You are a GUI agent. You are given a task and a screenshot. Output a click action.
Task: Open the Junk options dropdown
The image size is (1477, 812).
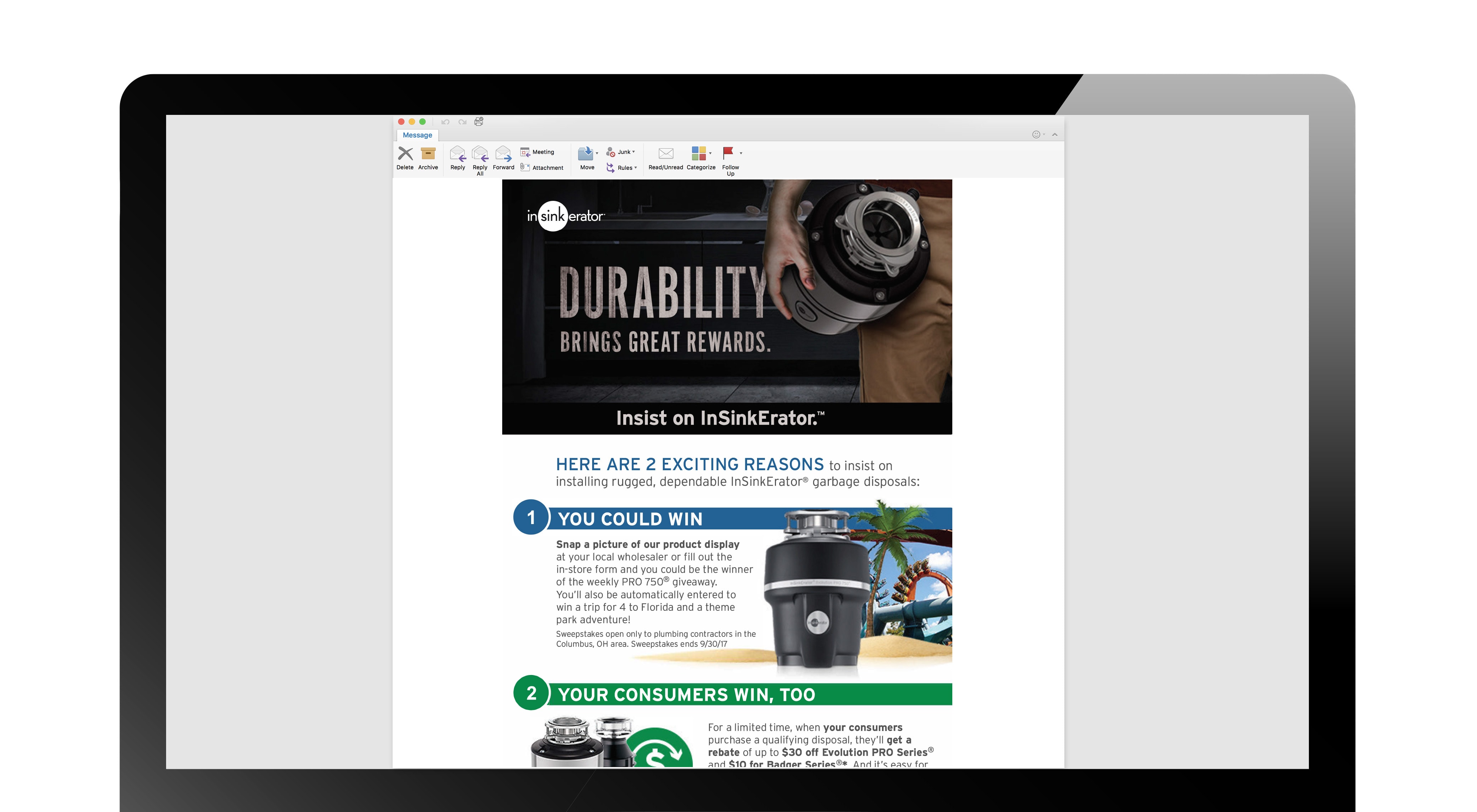pyautogui.click(x=621, y=152)
